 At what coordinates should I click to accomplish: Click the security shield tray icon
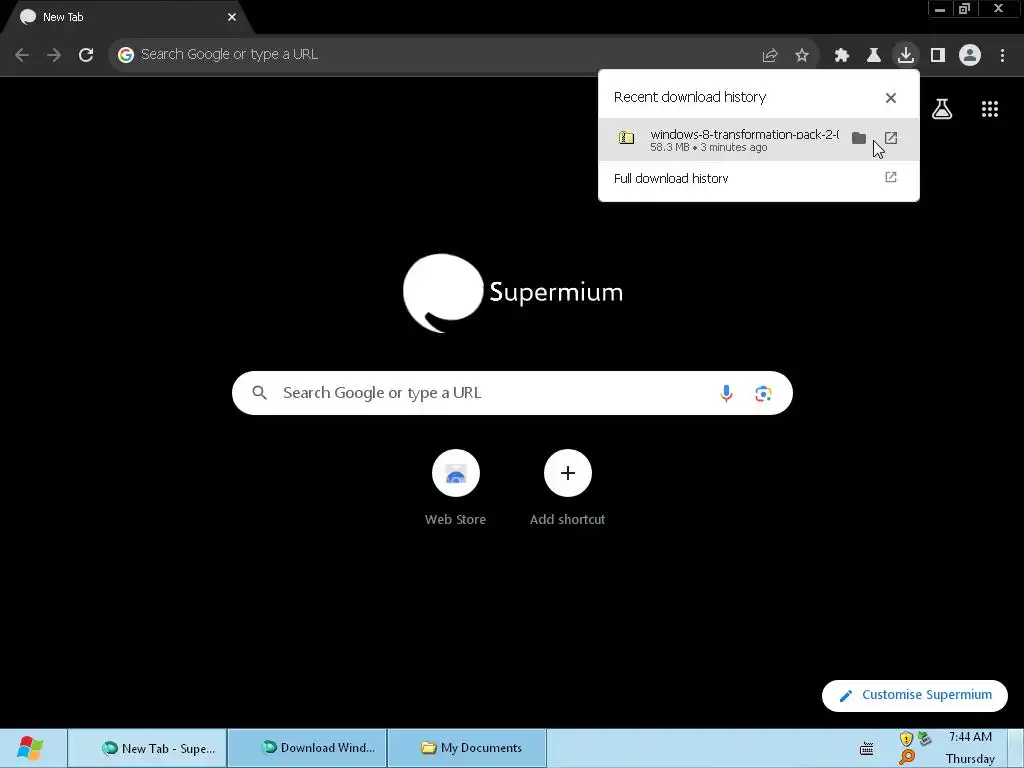[906, 739]
